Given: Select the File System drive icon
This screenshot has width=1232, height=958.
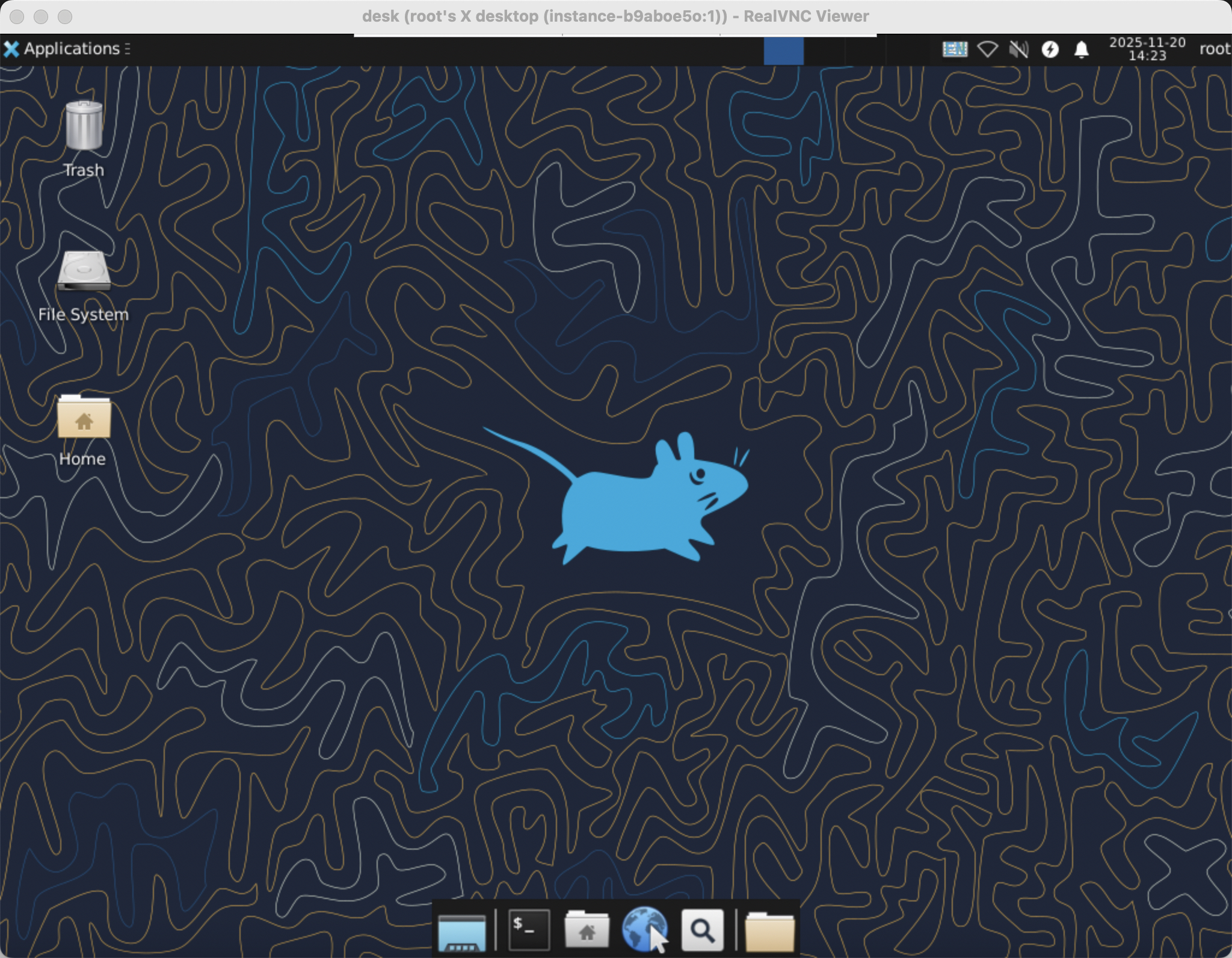Looking at the screenshot, I should point(84,272).
